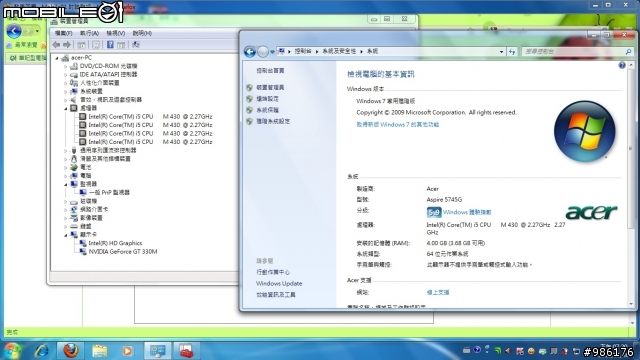Viewport: 640px width, 360px height.
Task: Click the blue Help icon in Device Manager toolbar
Action: (110, 44)
